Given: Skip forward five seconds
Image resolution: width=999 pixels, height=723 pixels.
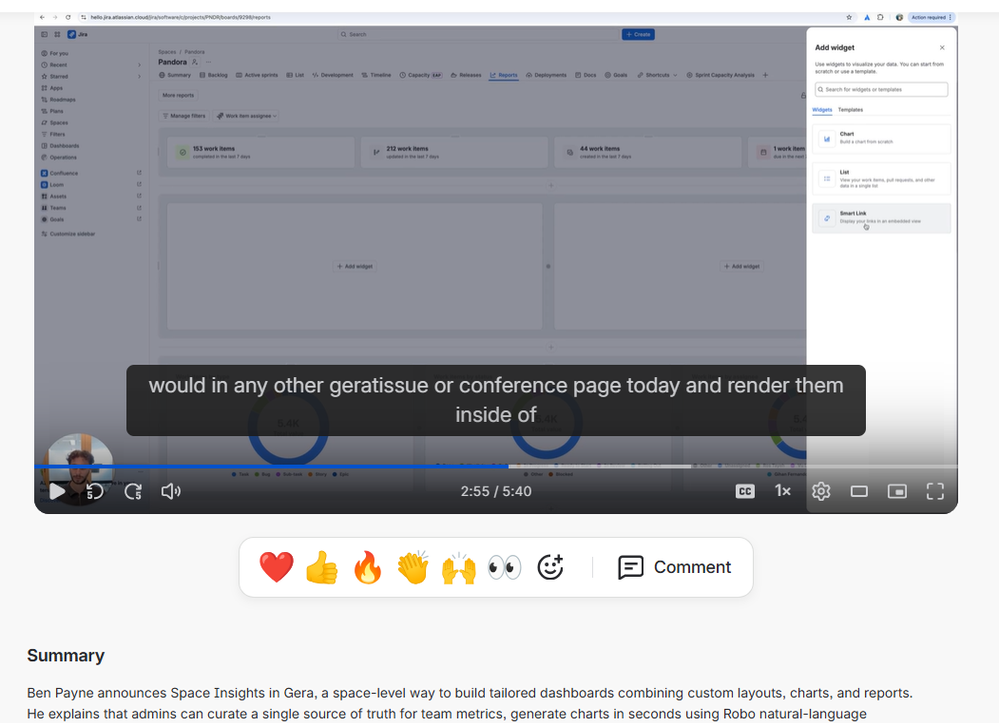Looking at the screenshot, I should pos(133,491).
